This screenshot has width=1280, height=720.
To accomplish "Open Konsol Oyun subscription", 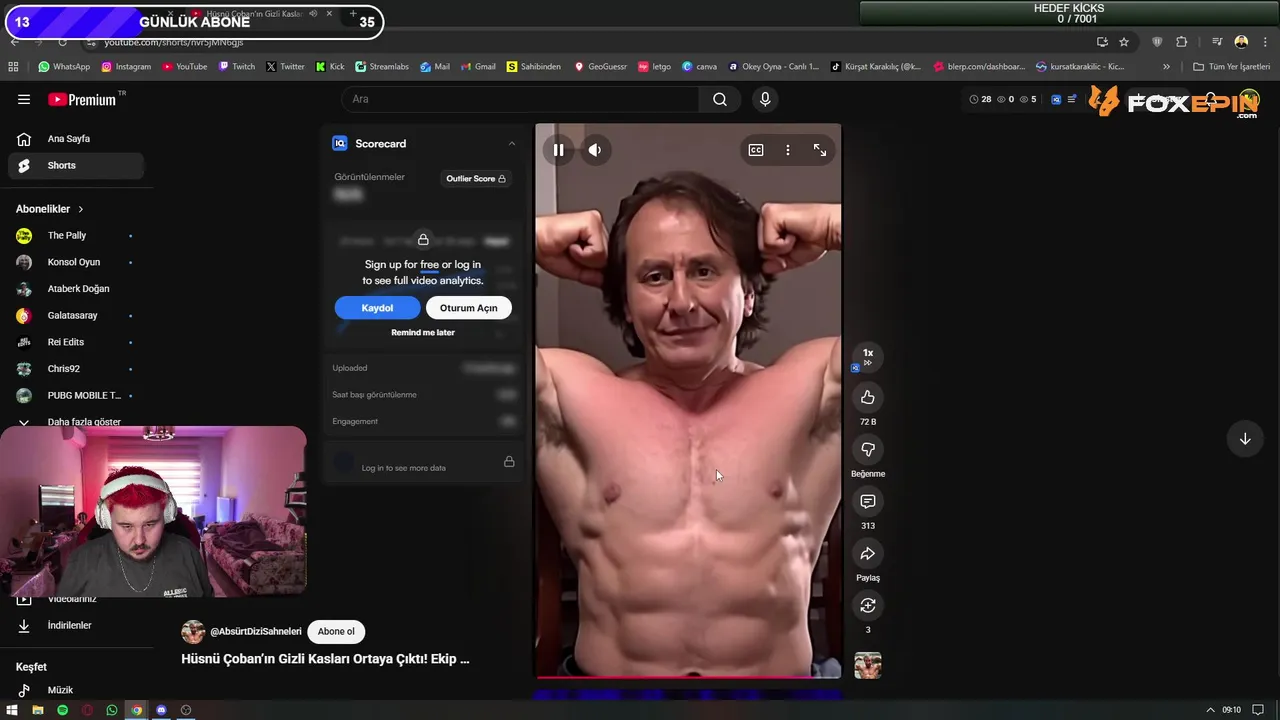I will tap(75, 262).
